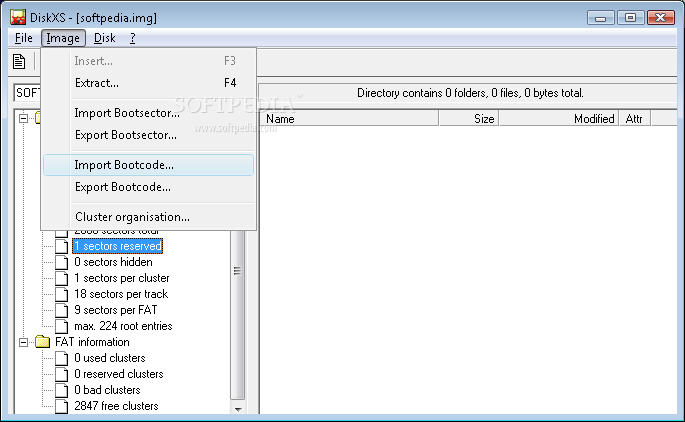
Task: Minimize the DiskXS window
Action: pyautogui.click(x=601, y=18)
